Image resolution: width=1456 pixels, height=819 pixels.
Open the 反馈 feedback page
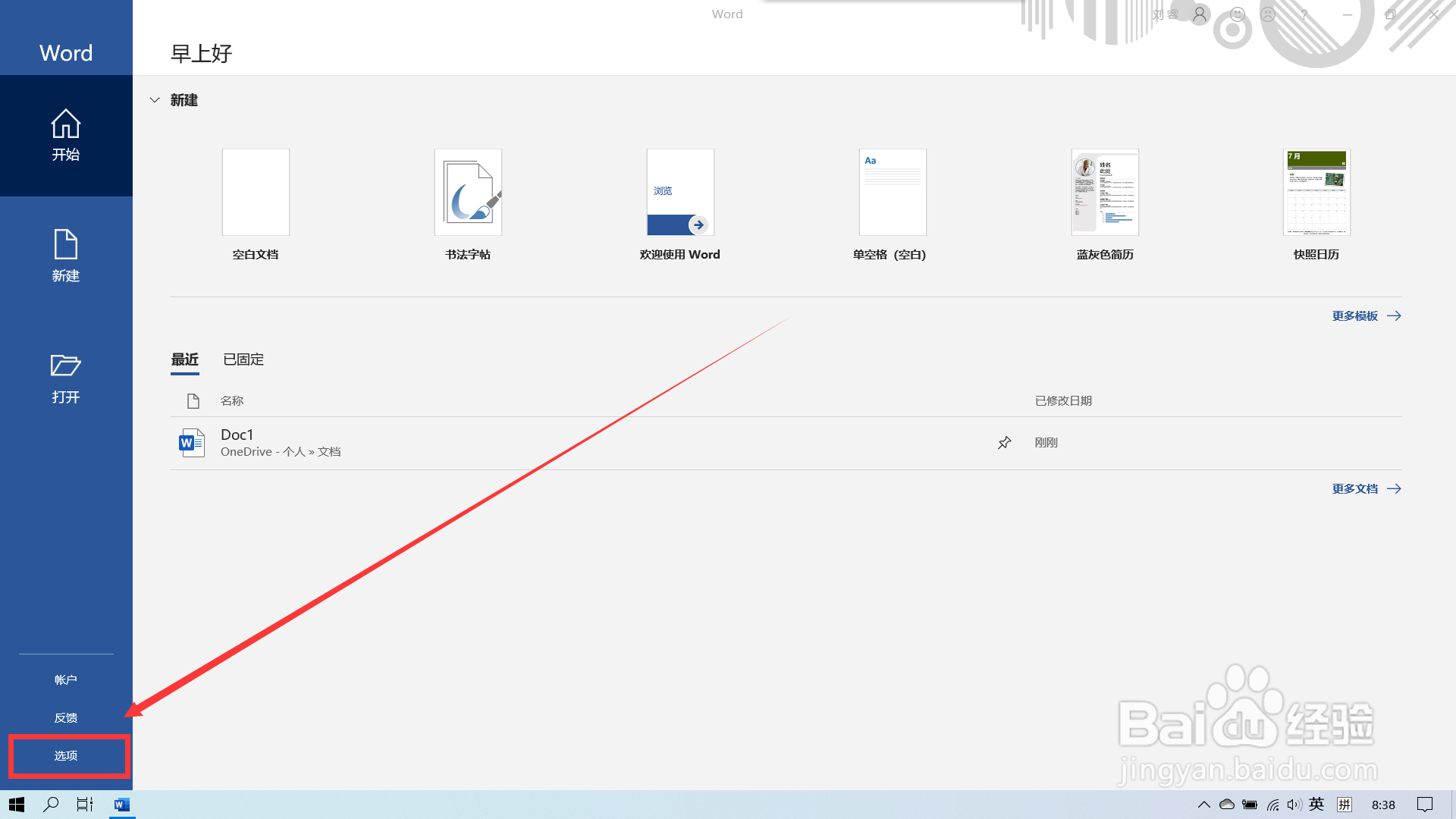(66, 717)
